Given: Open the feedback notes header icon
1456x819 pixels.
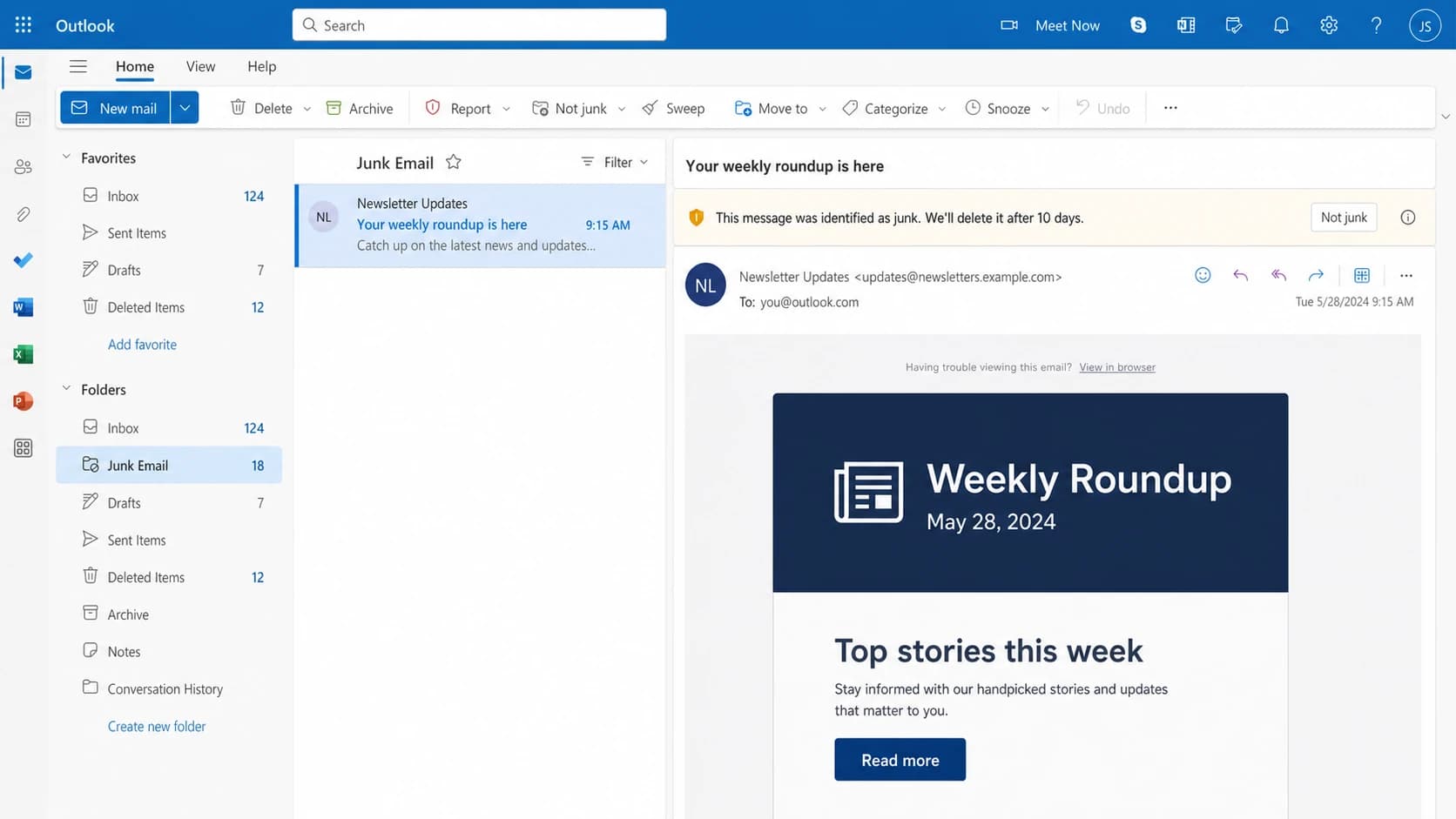Looking at the screenshot, I should pos(1234,25).
